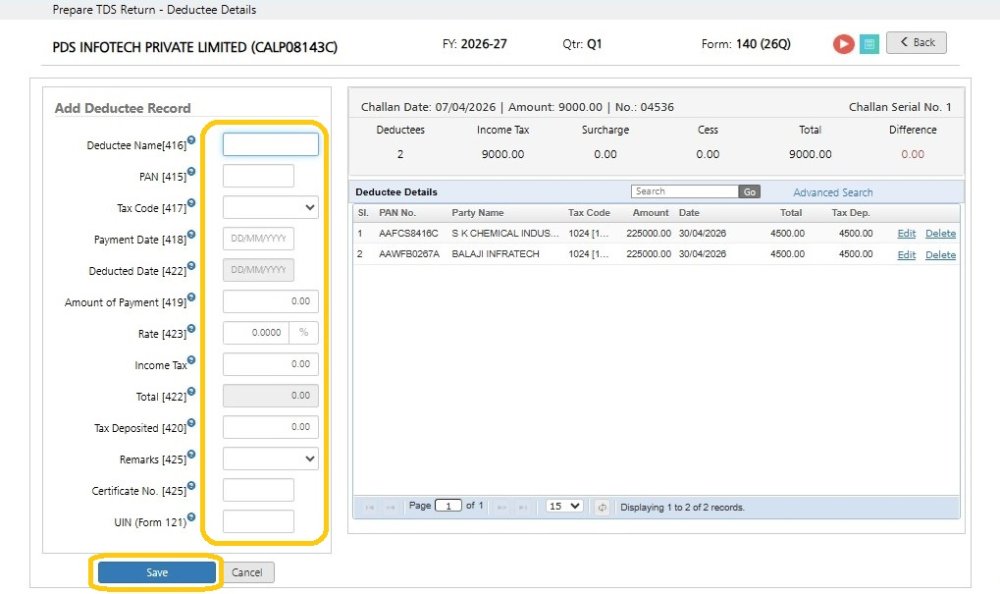Click the Amount of Payment field

click(270, 301)
